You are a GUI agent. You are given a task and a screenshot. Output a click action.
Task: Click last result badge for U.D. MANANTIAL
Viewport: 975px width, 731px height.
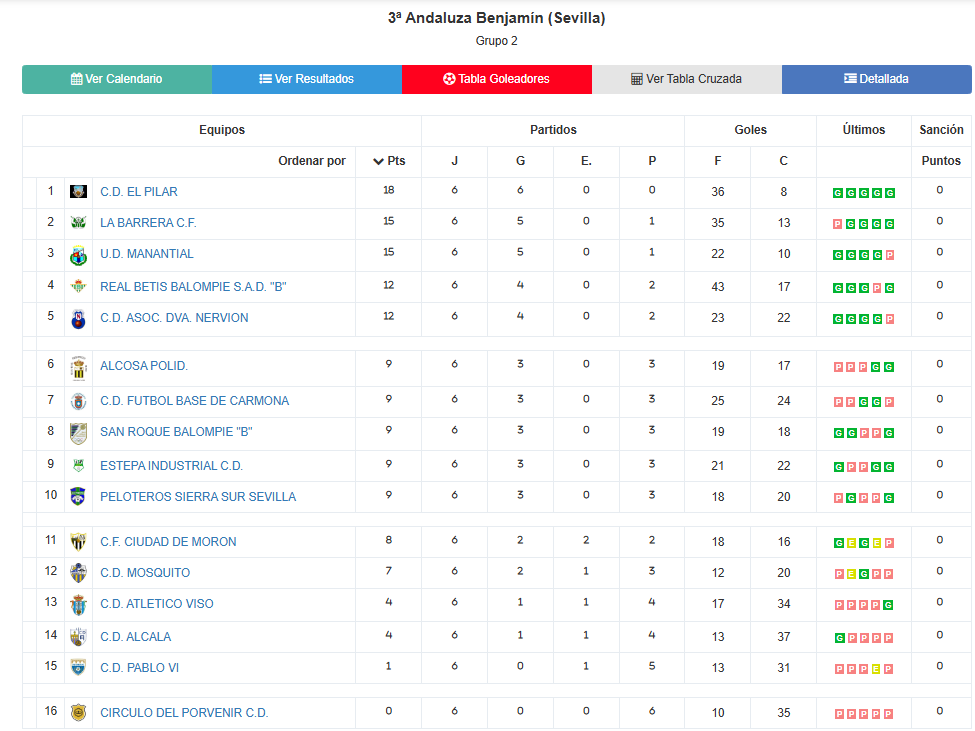890,255
